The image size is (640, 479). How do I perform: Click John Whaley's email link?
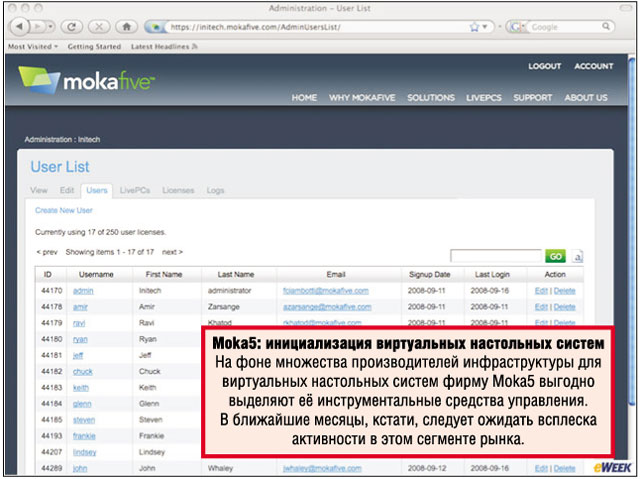(x=322, y=468)
